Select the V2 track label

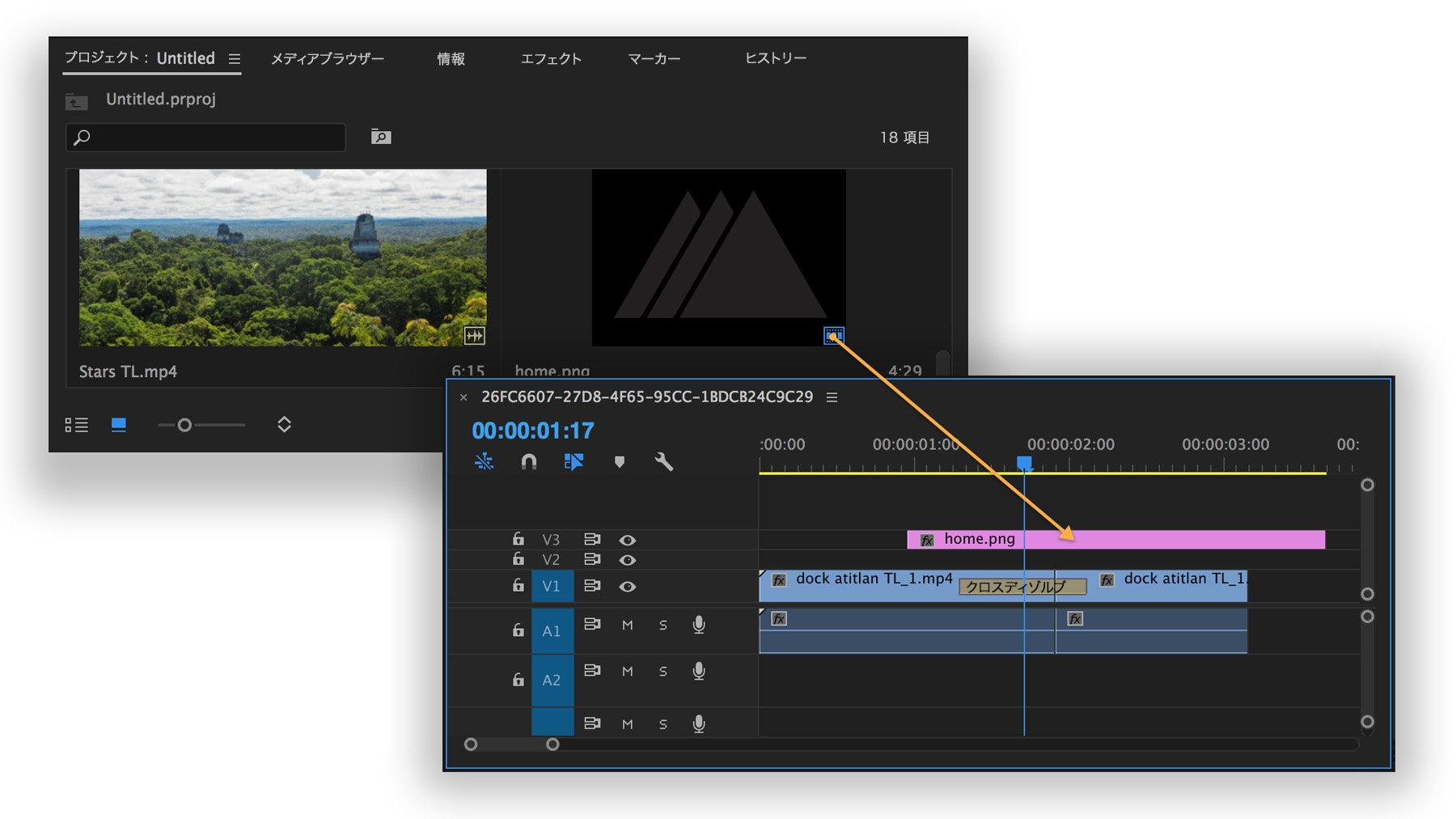[551, 560]
